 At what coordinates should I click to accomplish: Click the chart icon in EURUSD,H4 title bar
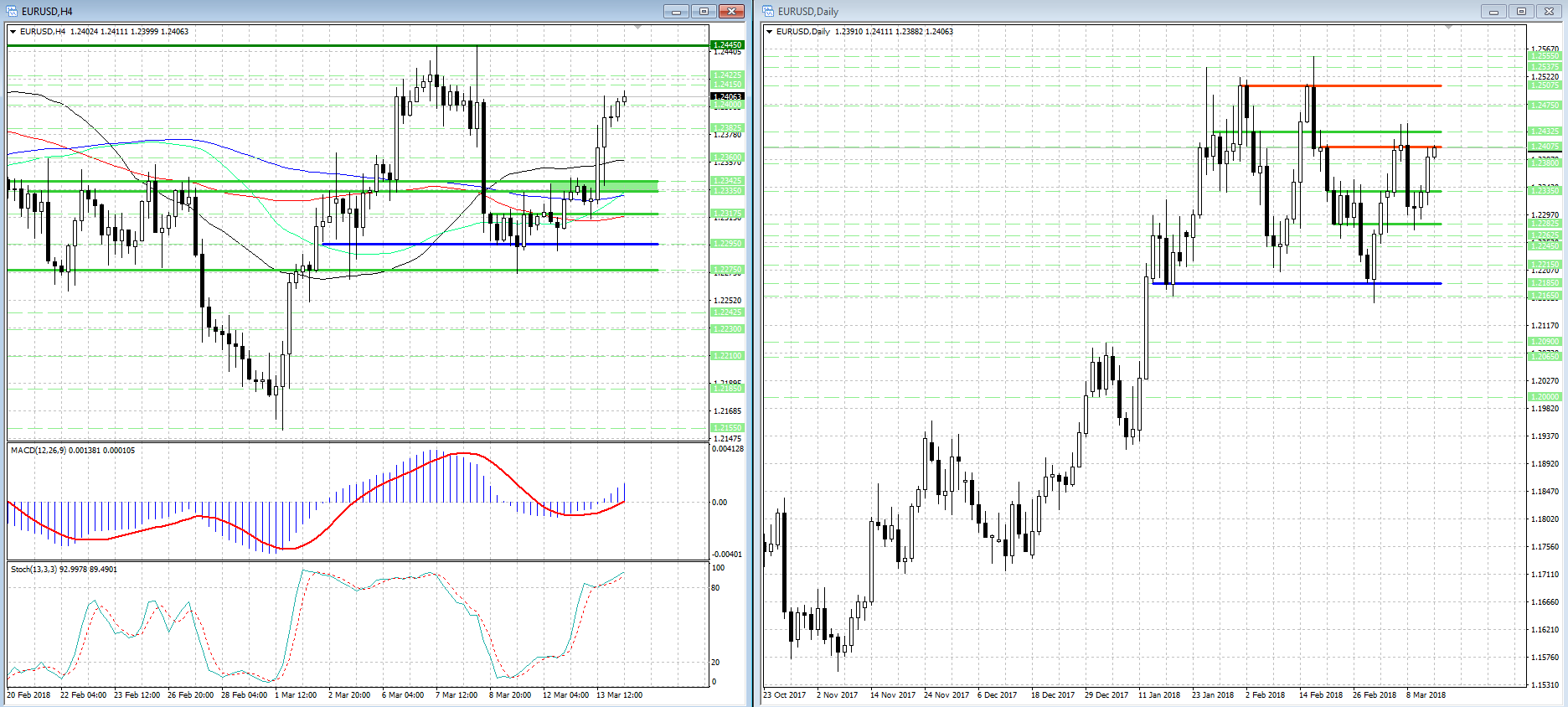pos(12,11)
